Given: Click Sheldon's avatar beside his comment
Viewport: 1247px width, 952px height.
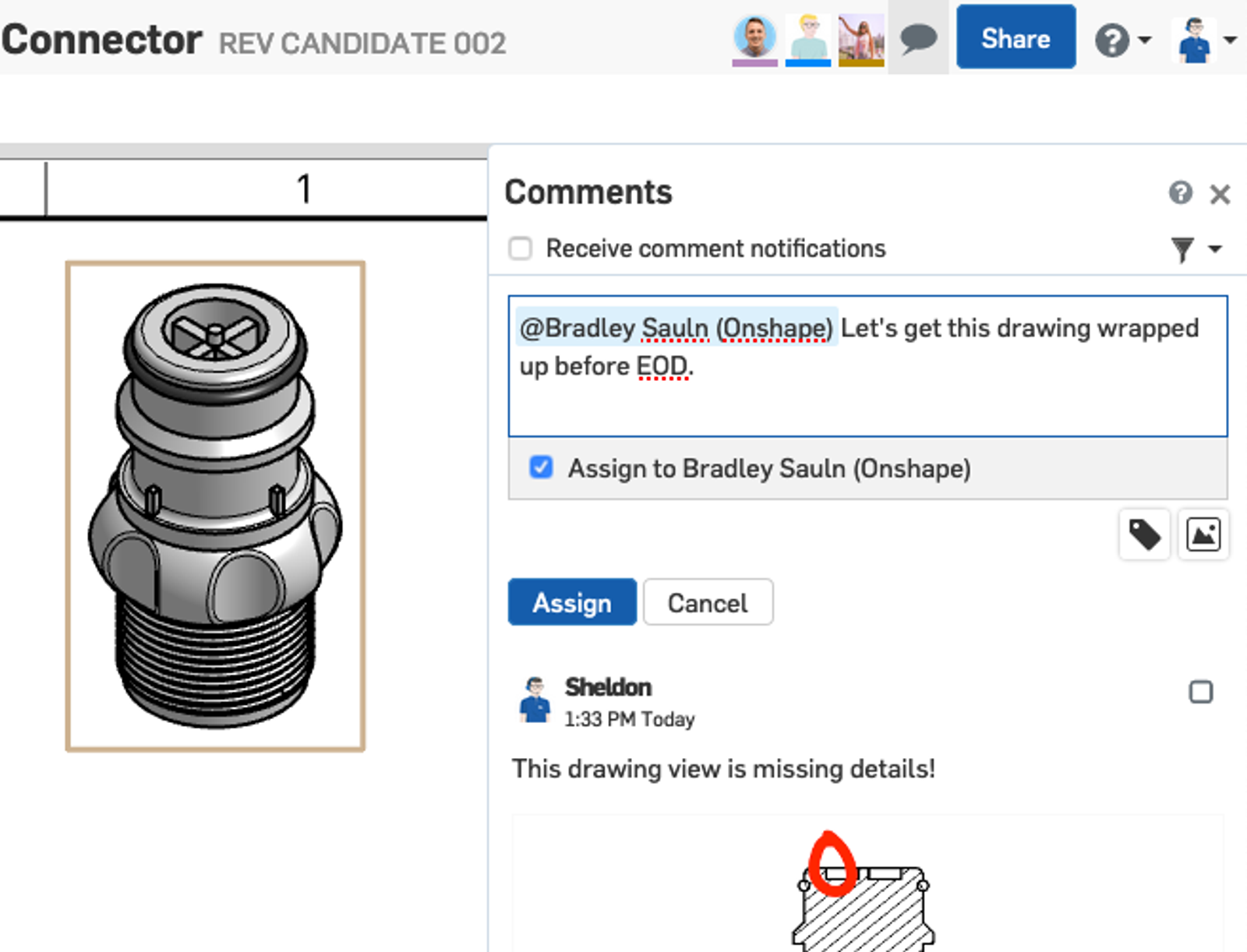Looking at the screenshot, I should pos(535,699).
